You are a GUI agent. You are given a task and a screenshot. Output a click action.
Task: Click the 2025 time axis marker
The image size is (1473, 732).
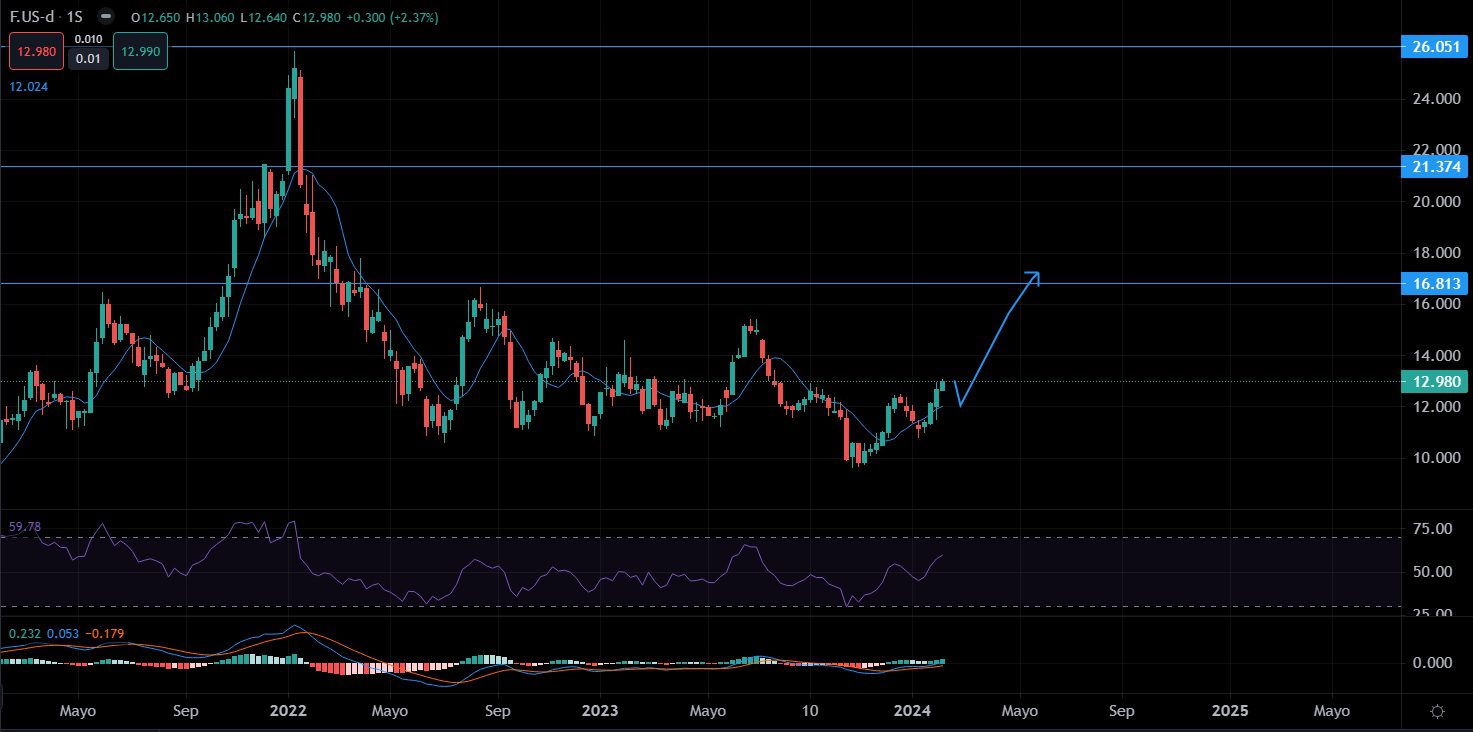click(1229, 711)
